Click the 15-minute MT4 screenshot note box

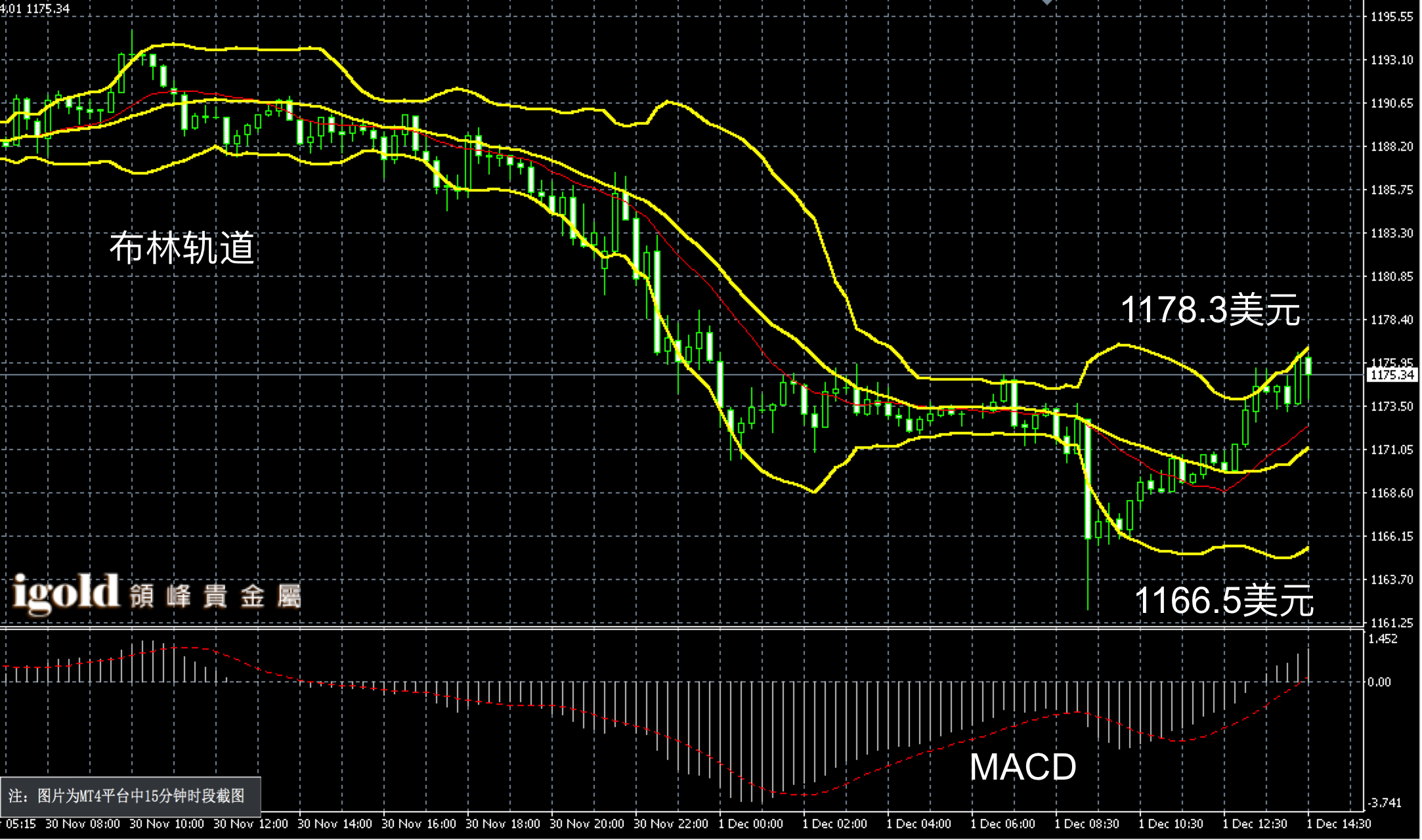[131, 796]
